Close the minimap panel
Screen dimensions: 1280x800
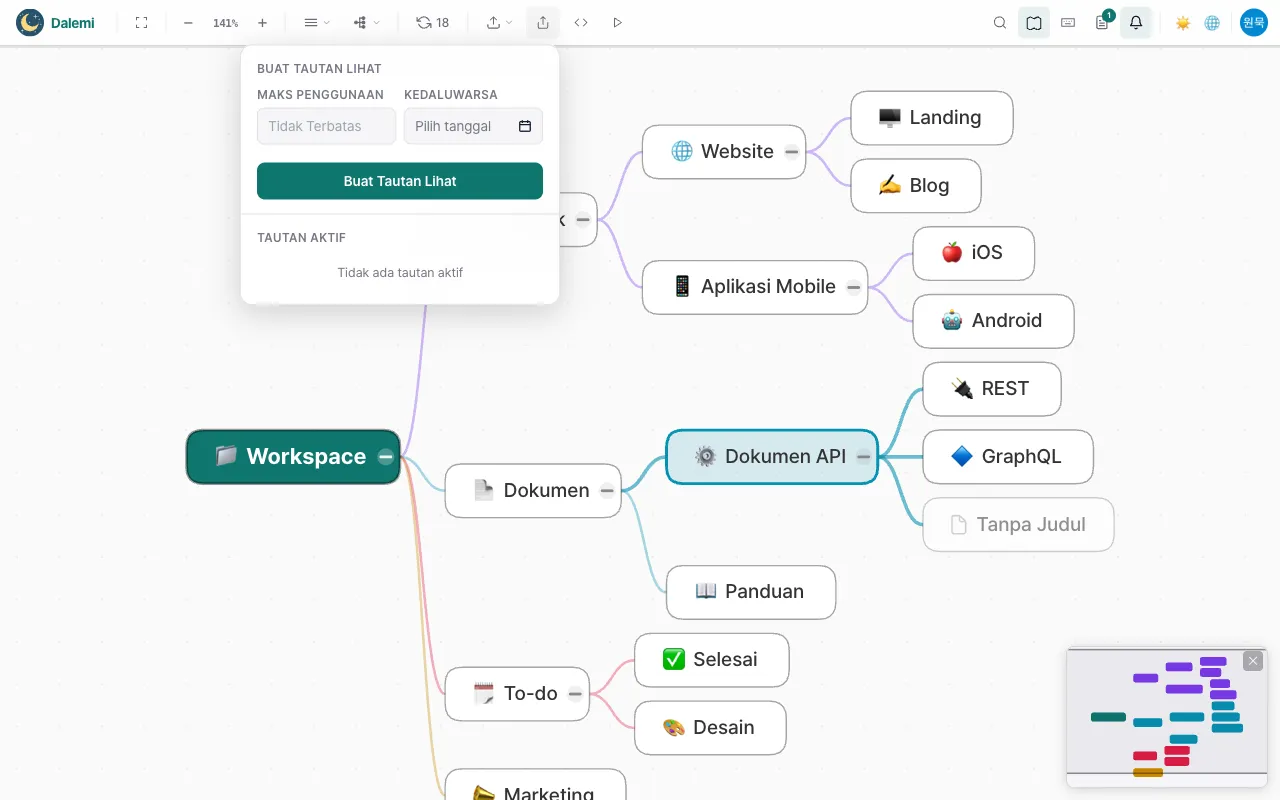click(1253, 661)
